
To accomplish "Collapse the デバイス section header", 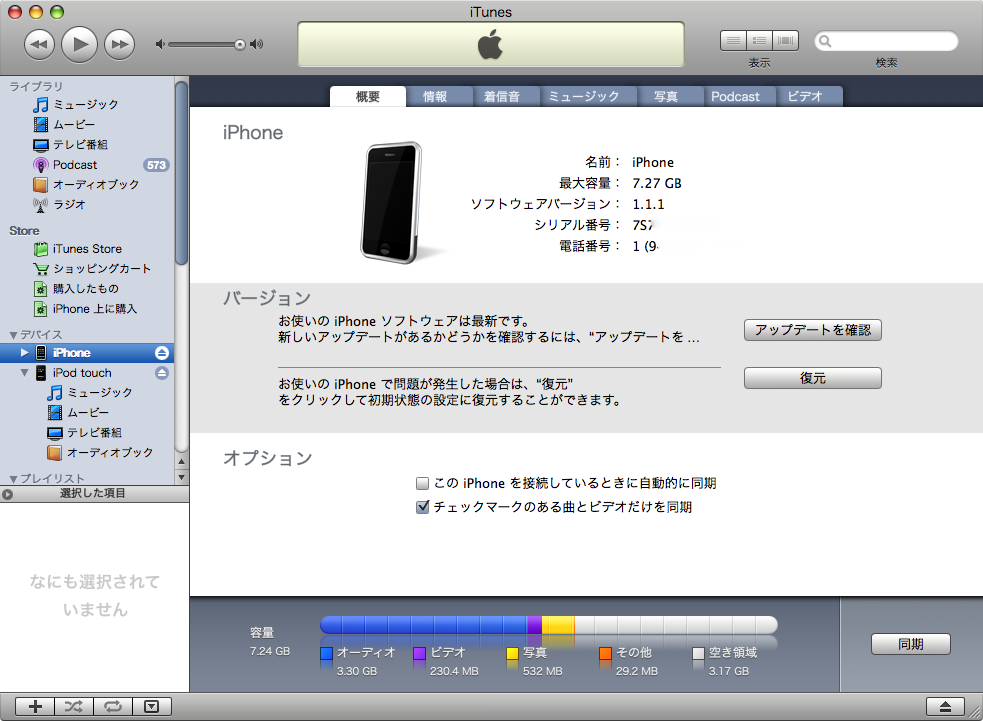I will pyautogui.click(x=14, y=335).
